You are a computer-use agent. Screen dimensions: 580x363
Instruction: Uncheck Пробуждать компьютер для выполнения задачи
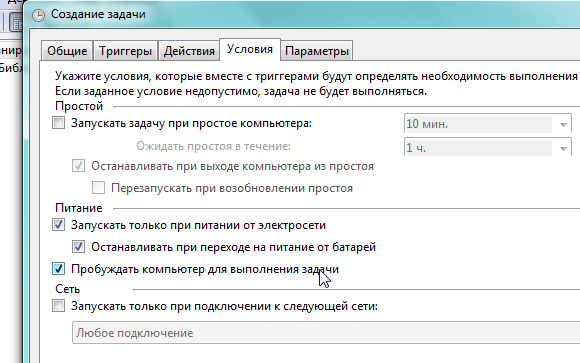click(58, 269)
